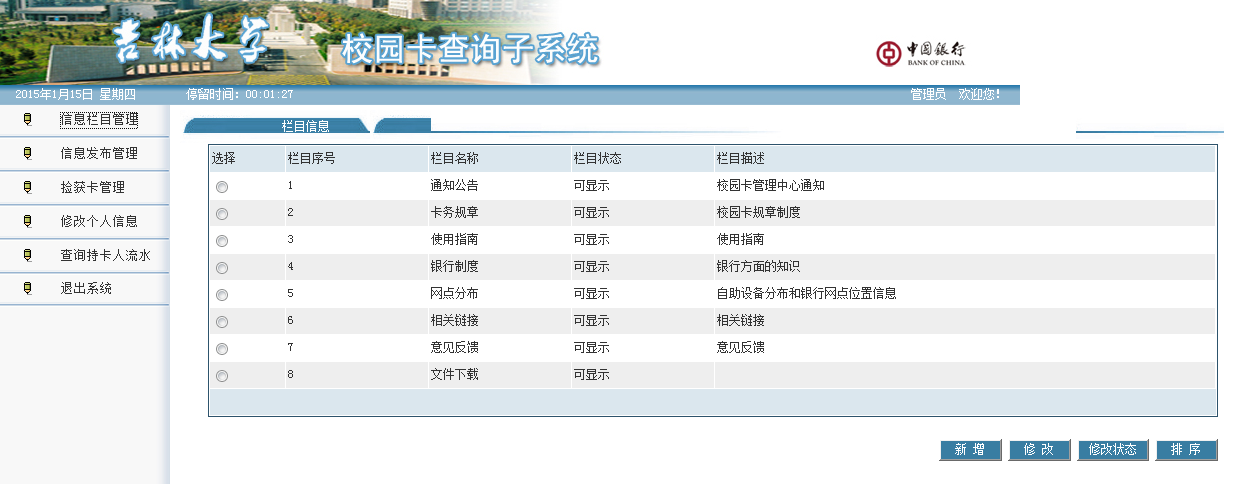Open 查询持卡人流水 in the sidebar
Viewport: 1235px width, 484px height.
[x=105, y=255]
